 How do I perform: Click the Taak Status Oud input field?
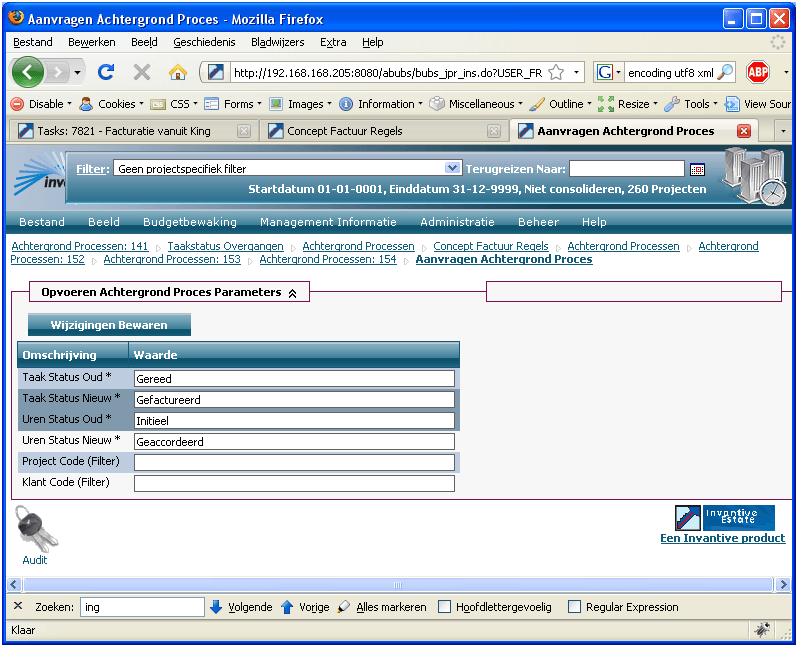(294, 379)
